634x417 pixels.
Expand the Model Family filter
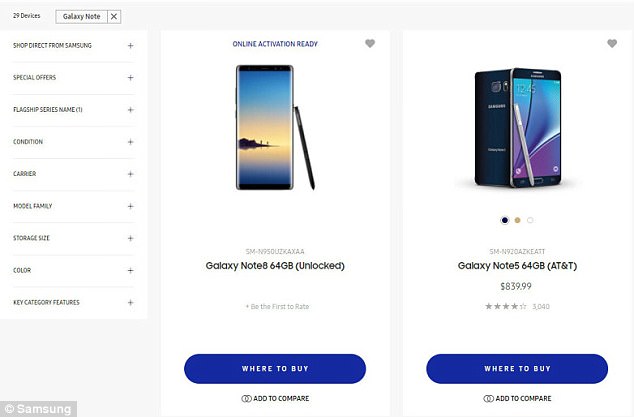click(130, 206)
